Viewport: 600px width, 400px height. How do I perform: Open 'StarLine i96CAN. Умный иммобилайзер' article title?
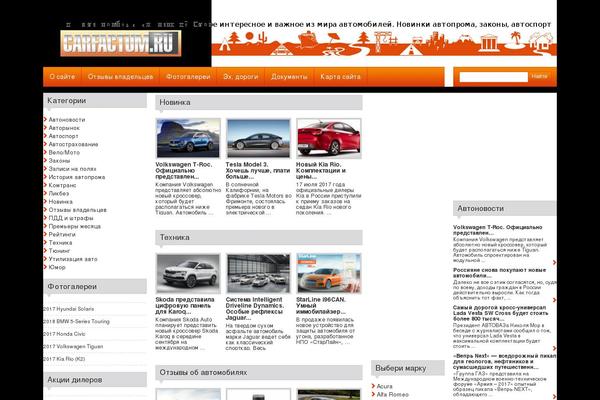click(x=321, y=306)
